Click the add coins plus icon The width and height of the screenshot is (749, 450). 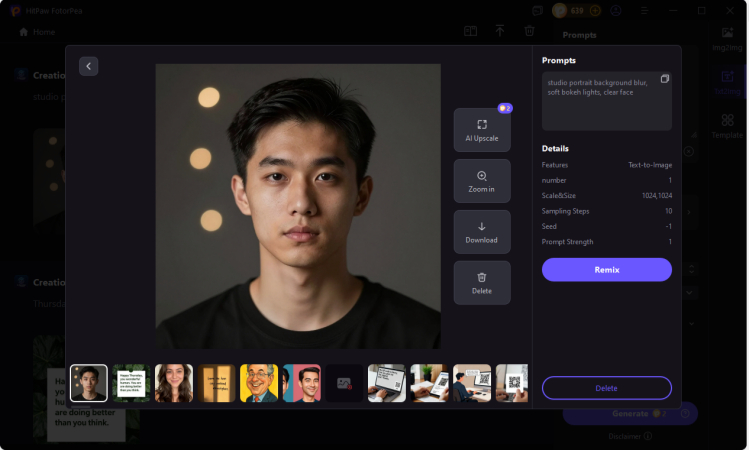pyautogui.click(x=595, y=11)
